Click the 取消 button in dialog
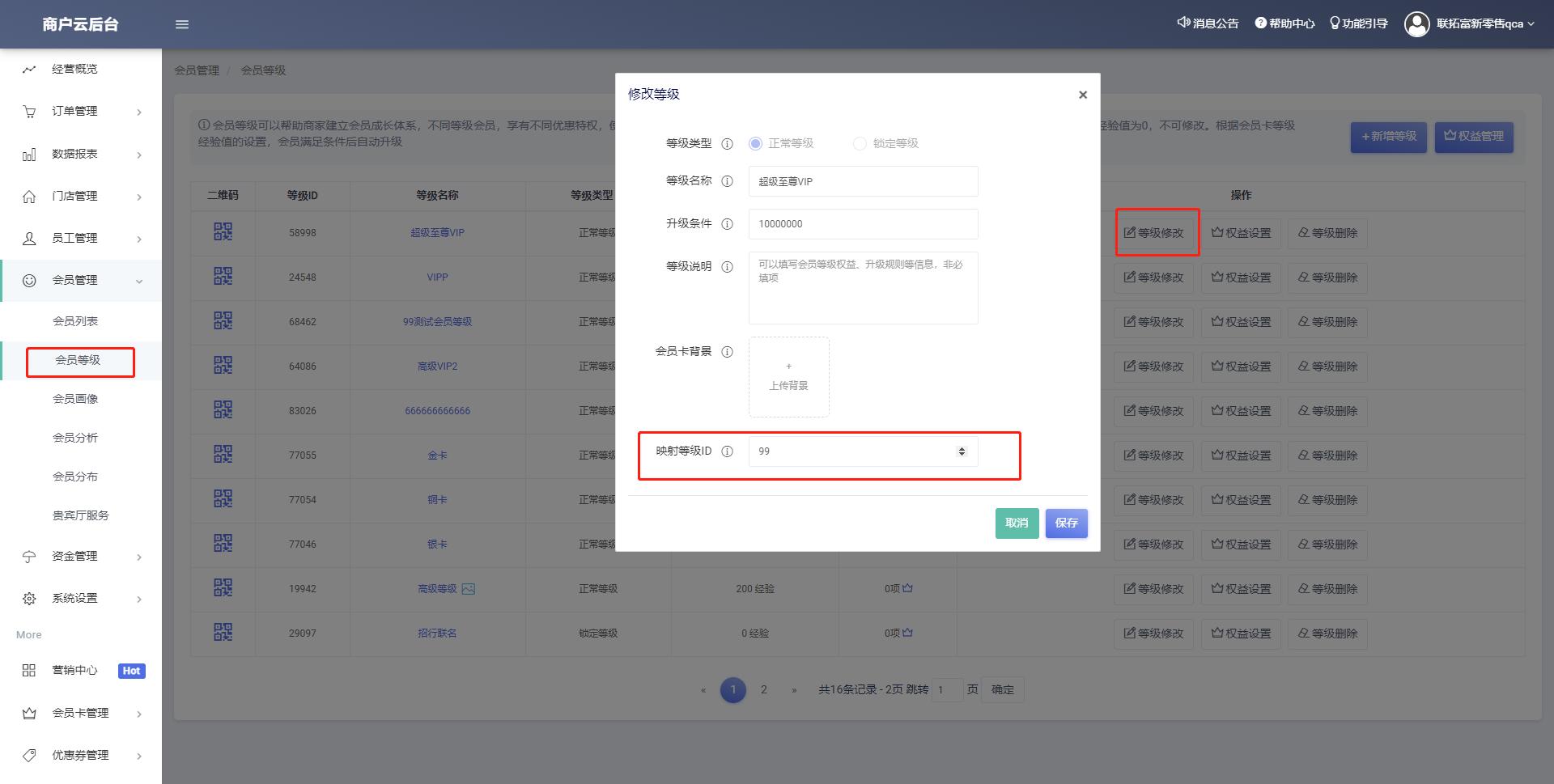1554x784 pixels. point(1017,523)
